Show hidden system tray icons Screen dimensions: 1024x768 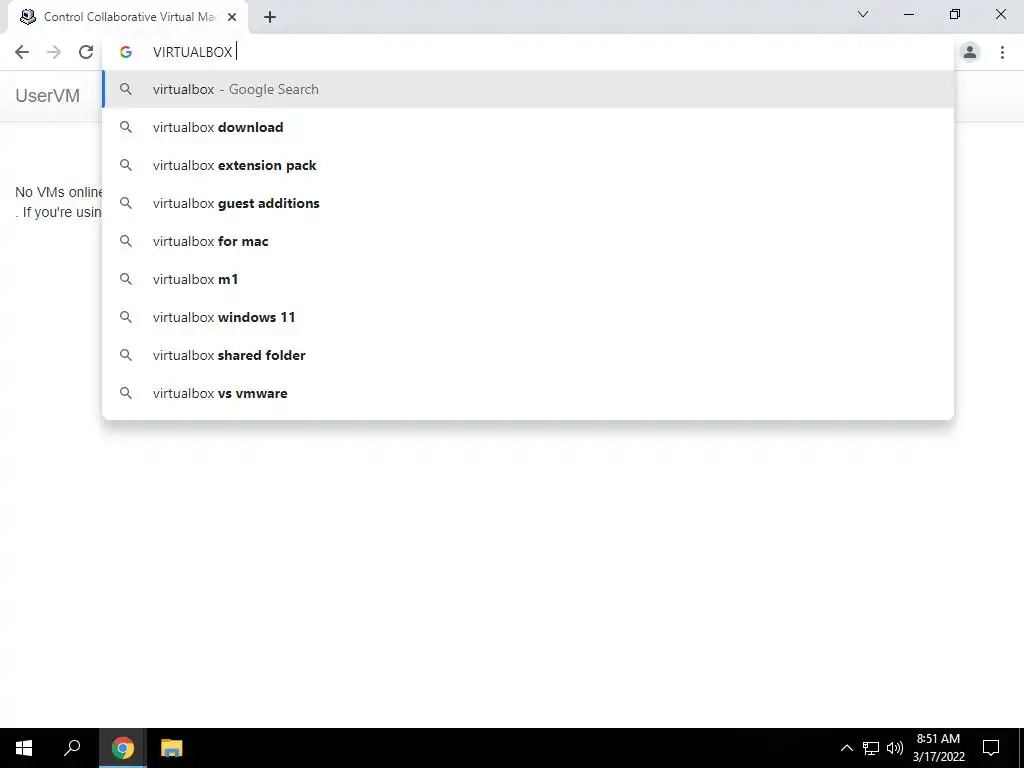[846, 748]
